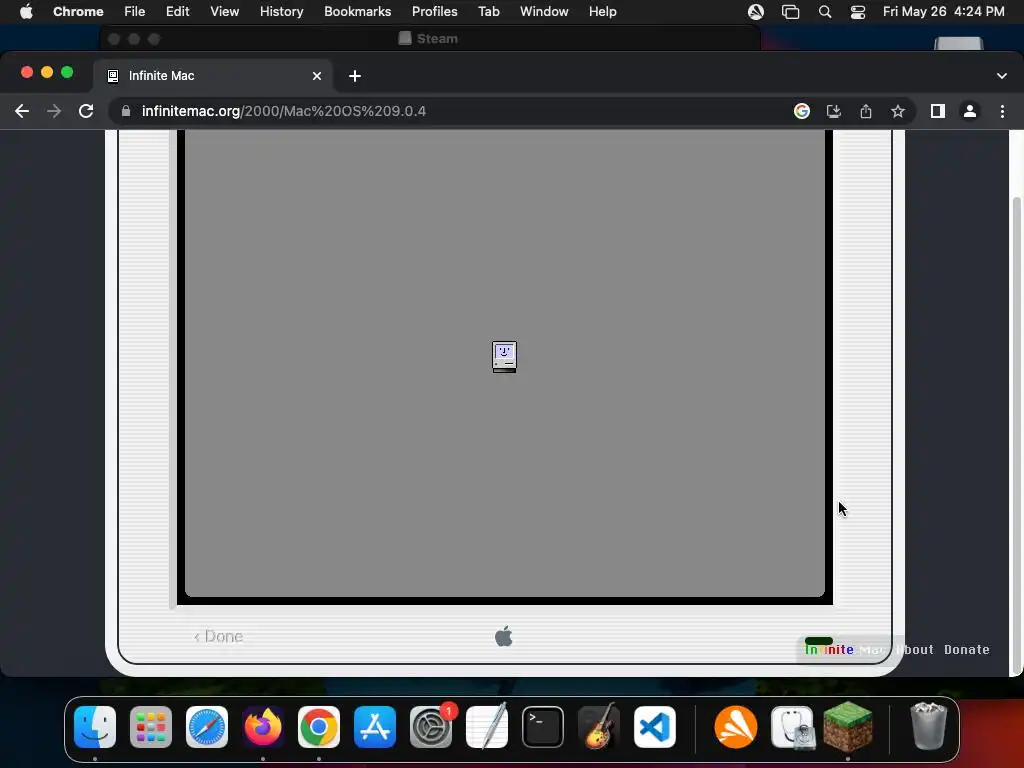The height and width of the screenshot is (768, 1024).
Task: Launch Terminal from the Dock
Action: [x=543, y=727]
